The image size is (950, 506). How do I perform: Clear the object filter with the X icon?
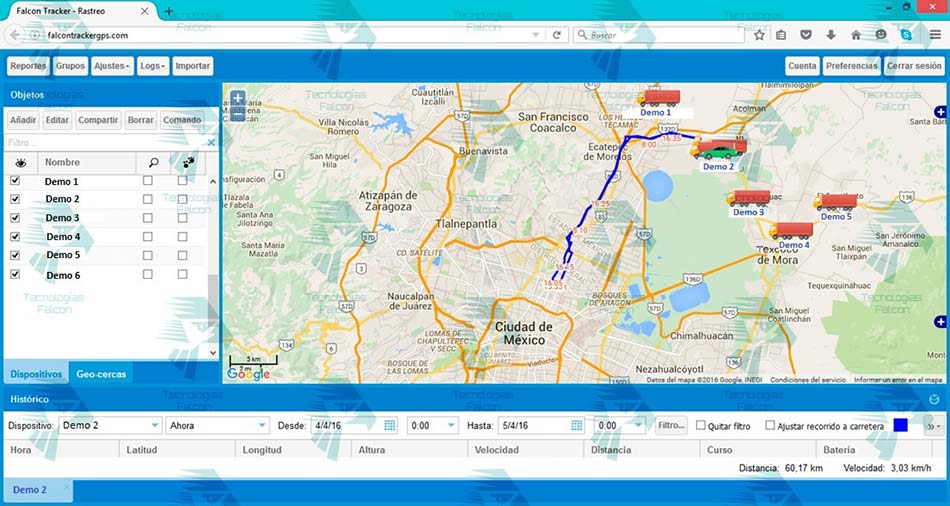point(211,142)
